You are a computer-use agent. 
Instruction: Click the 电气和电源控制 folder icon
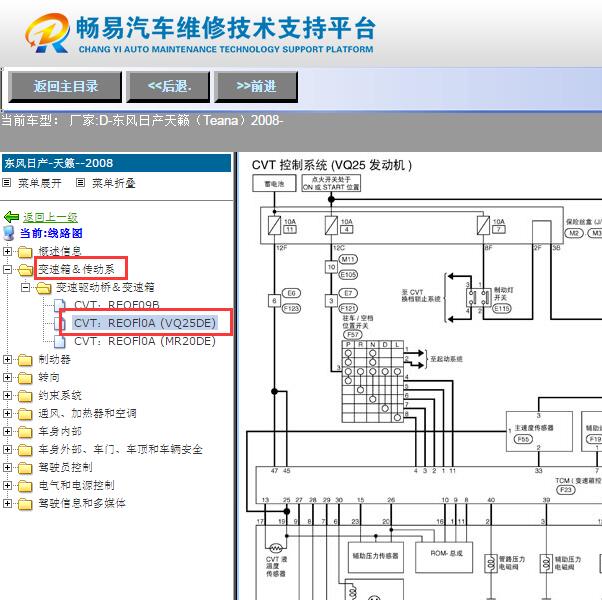point(25,486)
